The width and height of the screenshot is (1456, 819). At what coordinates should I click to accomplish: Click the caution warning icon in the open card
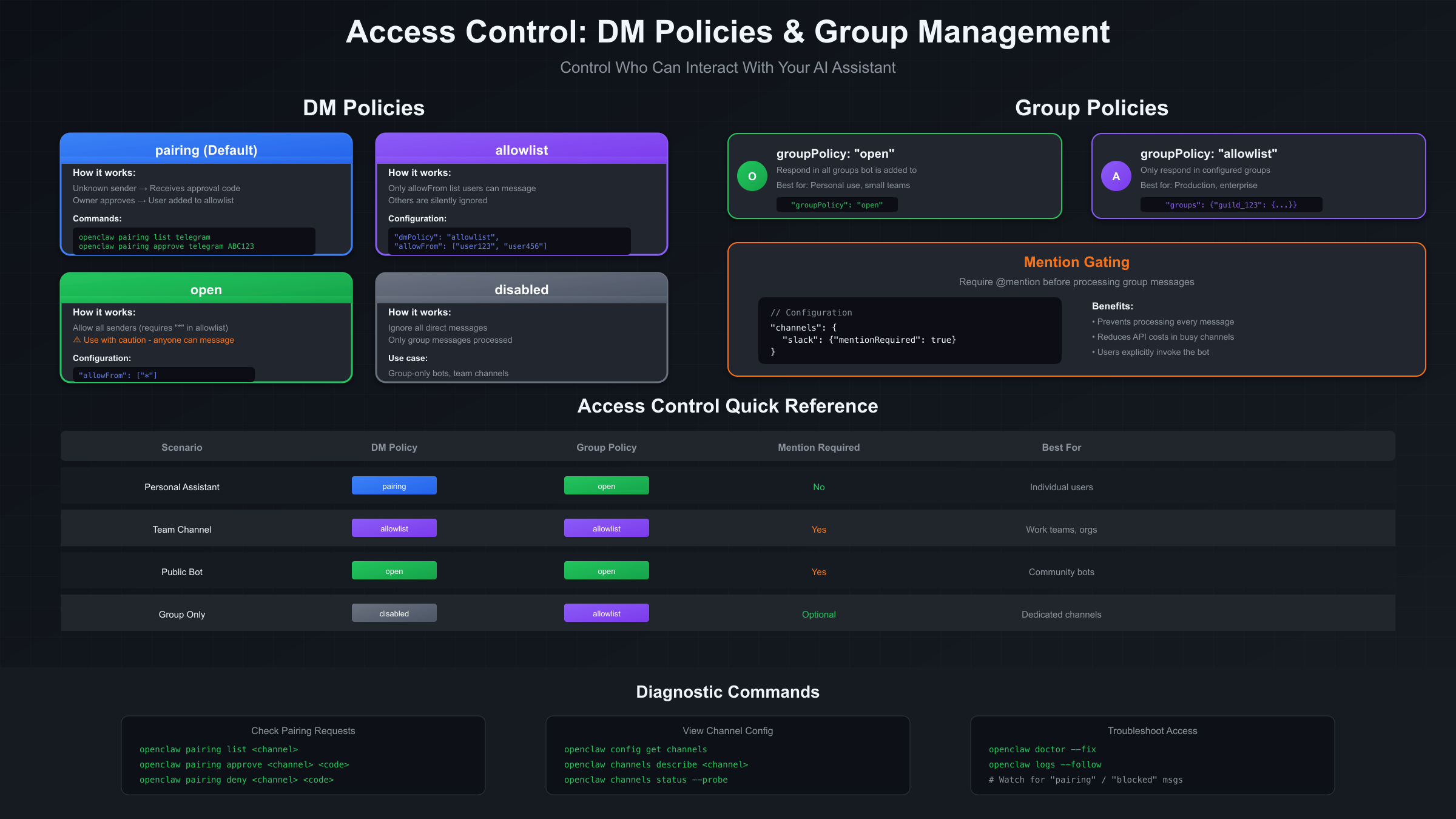tap(77, 340)
